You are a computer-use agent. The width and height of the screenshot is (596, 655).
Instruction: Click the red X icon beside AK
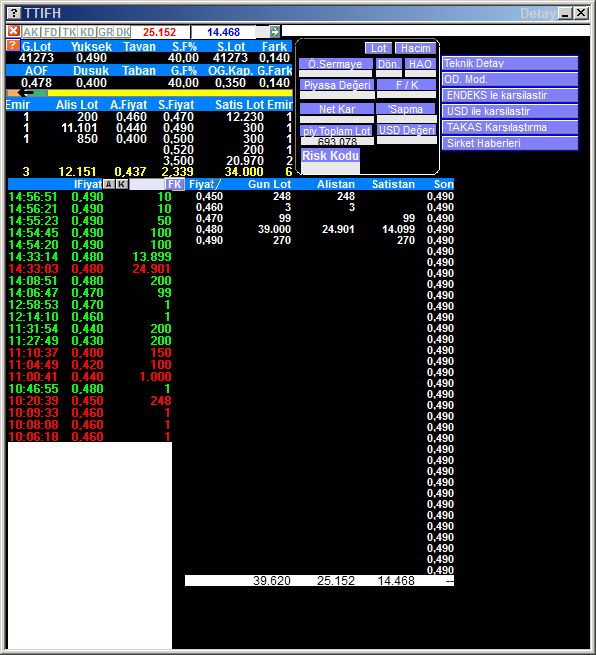(13, 31)
